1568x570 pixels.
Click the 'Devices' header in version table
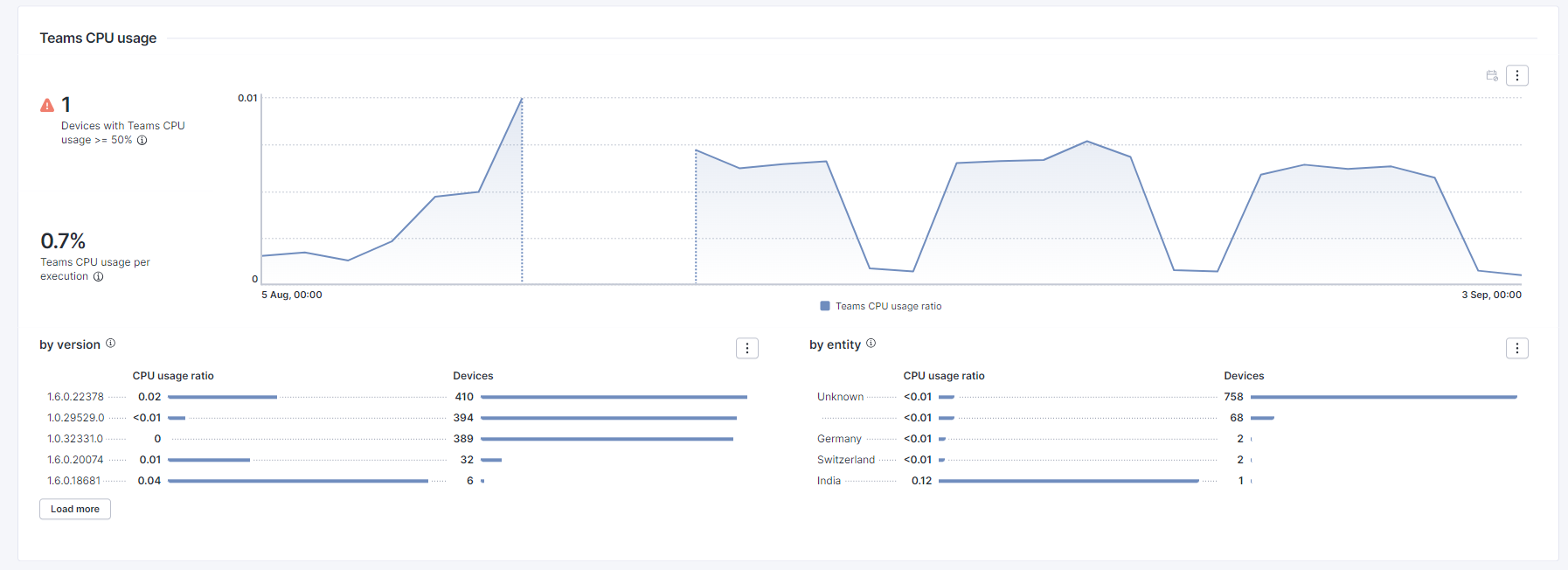pos(473,376)
